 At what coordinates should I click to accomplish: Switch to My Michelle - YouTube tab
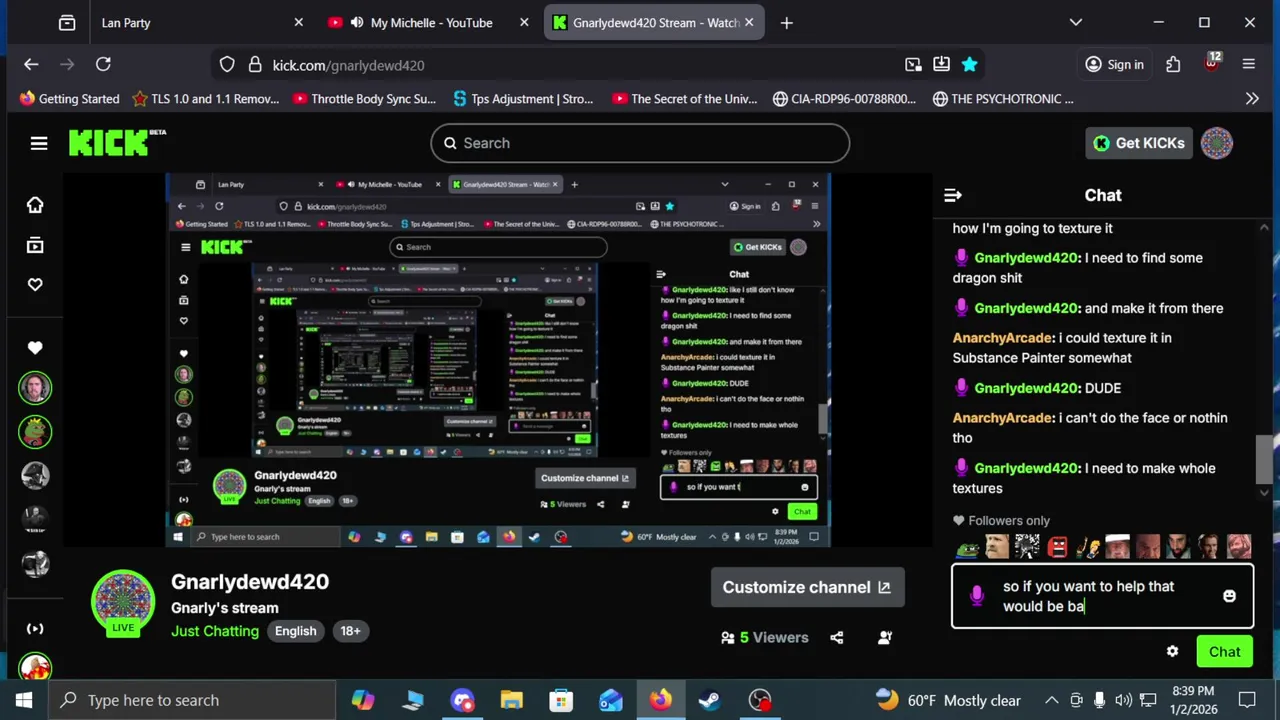tap(431, 23)
